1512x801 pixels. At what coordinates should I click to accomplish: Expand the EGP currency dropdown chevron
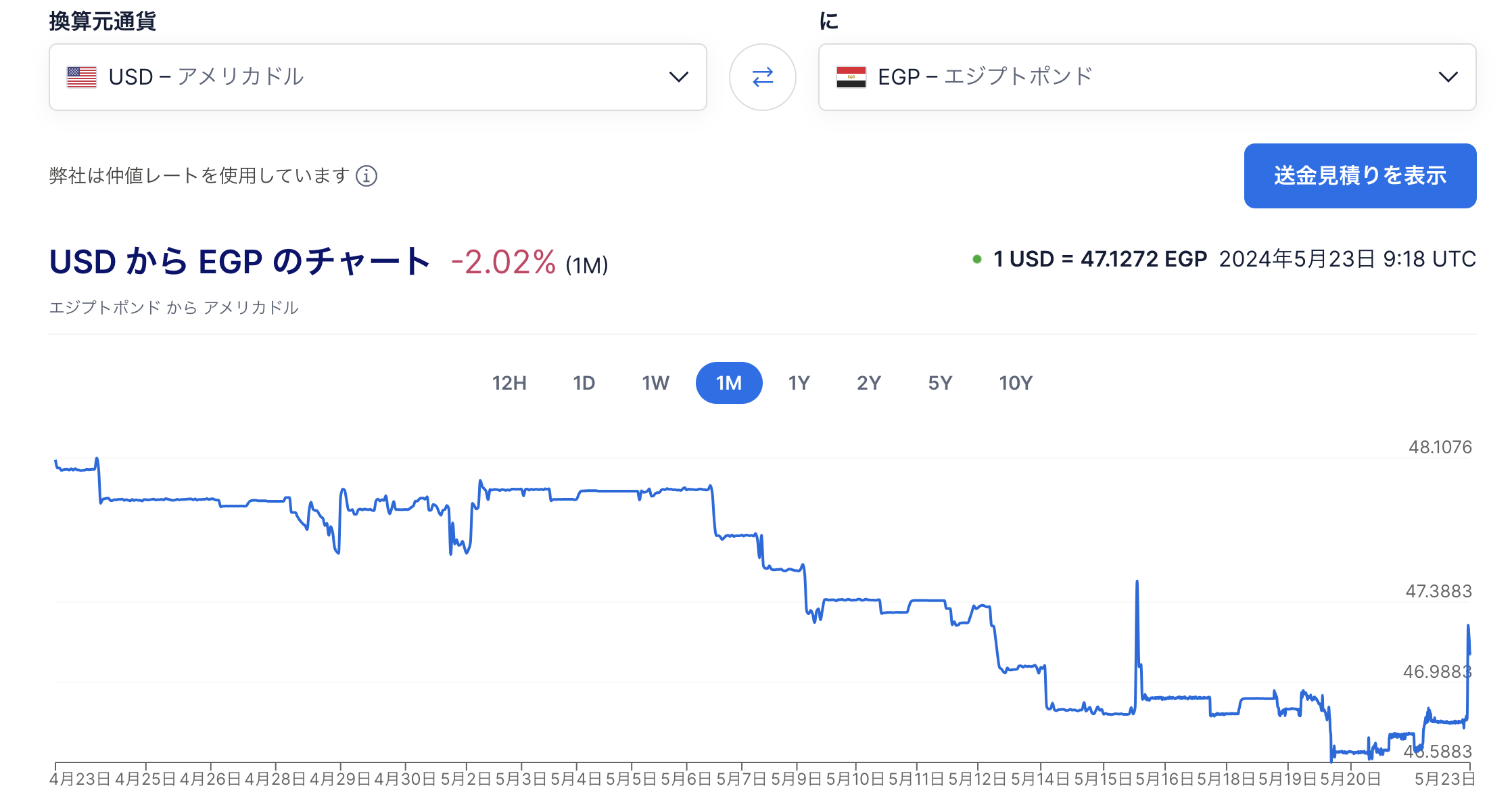click(1448, 77)
